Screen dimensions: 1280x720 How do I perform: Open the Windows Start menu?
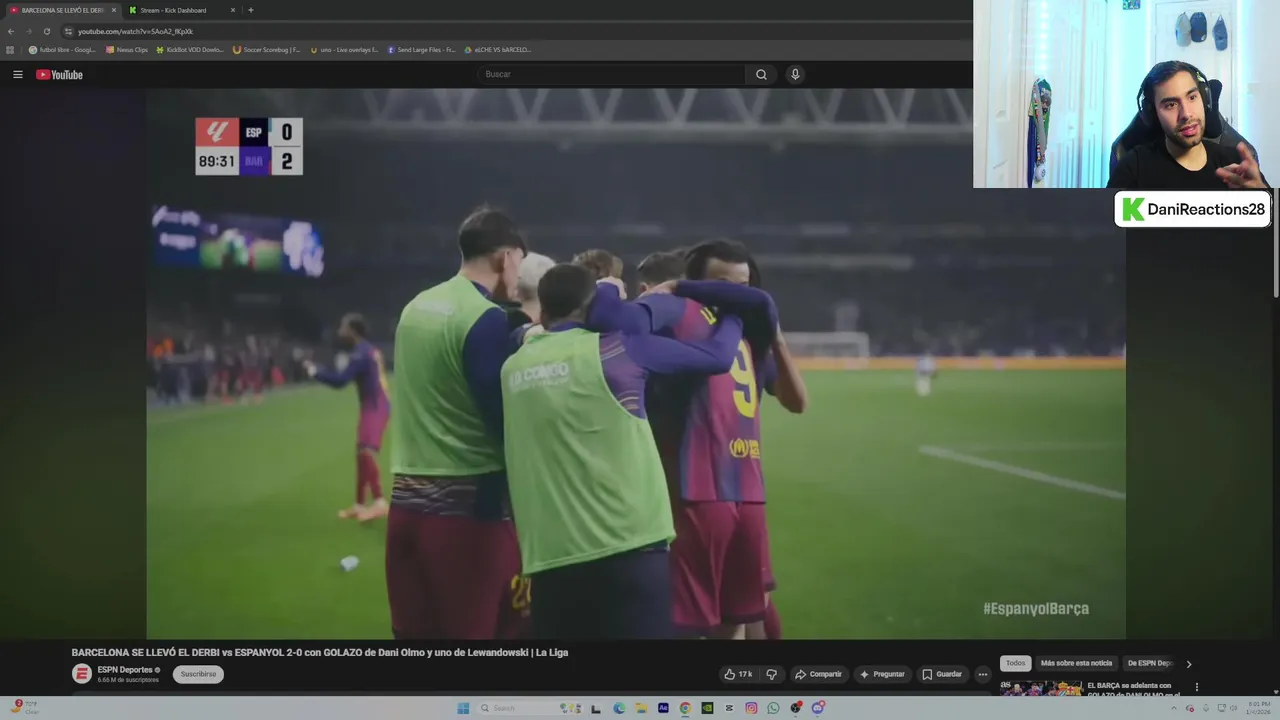pos(463,708)
